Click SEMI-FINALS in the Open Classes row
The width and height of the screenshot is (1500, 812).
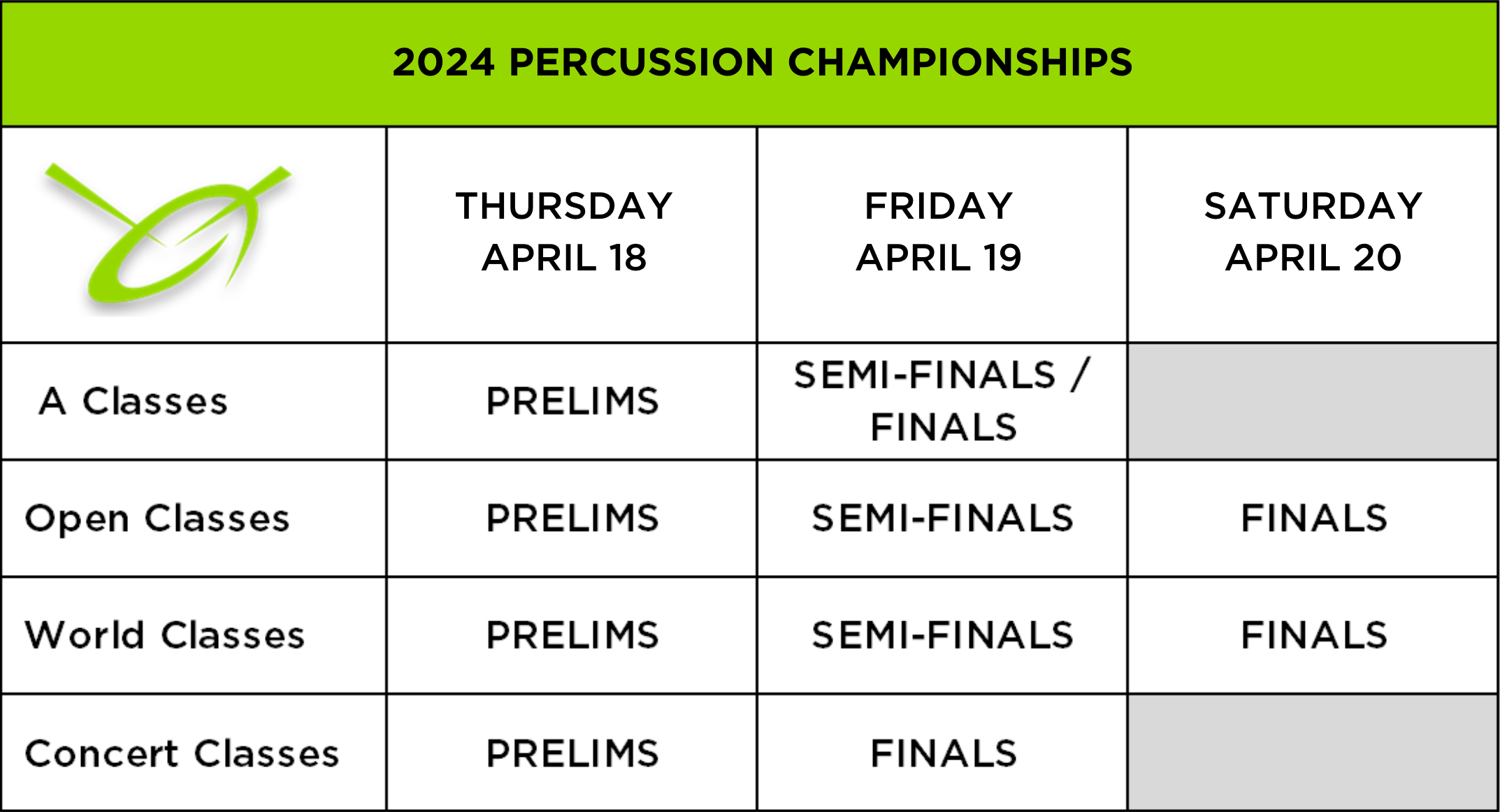942,519
